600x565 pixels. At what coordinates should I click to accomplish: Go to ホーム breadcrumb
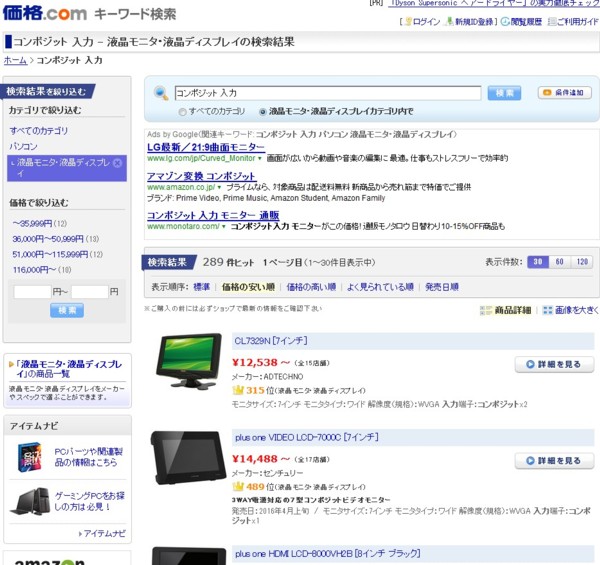15,60
